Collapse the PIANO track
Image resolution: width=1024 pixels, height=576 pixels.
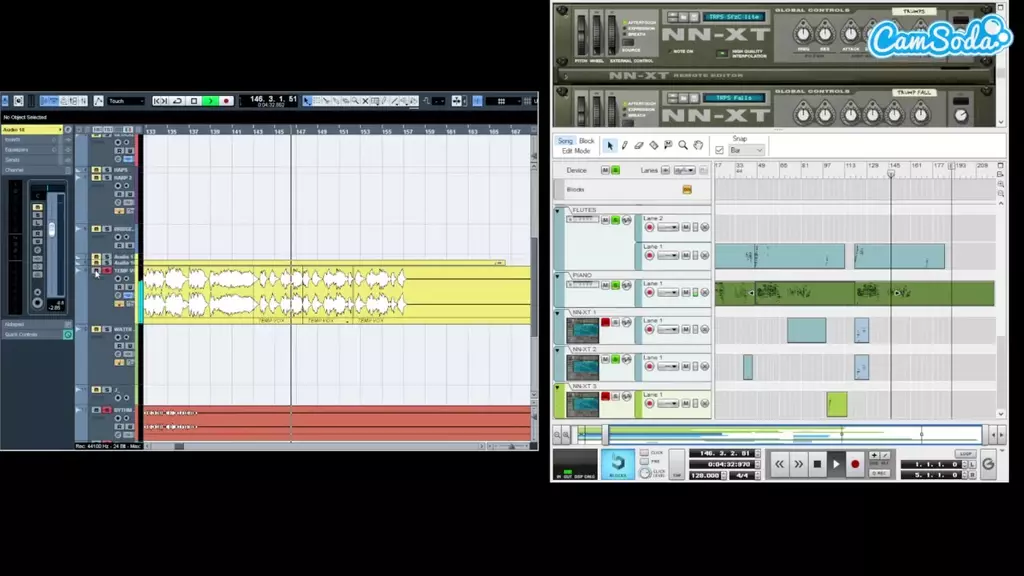tap(558, 276)
